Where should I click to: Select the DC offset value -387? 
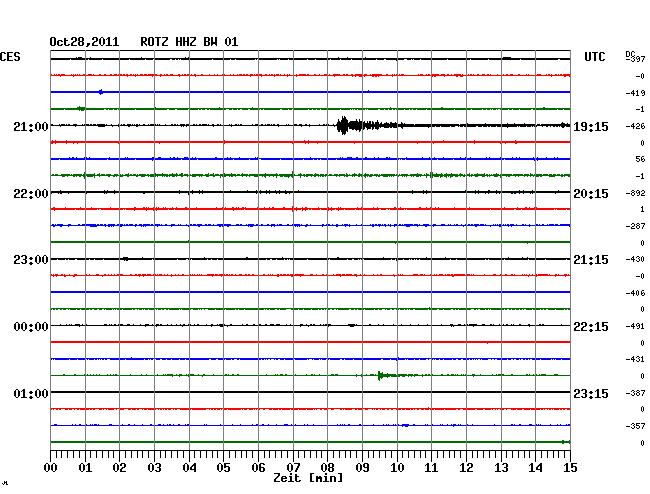click(635, 393)
